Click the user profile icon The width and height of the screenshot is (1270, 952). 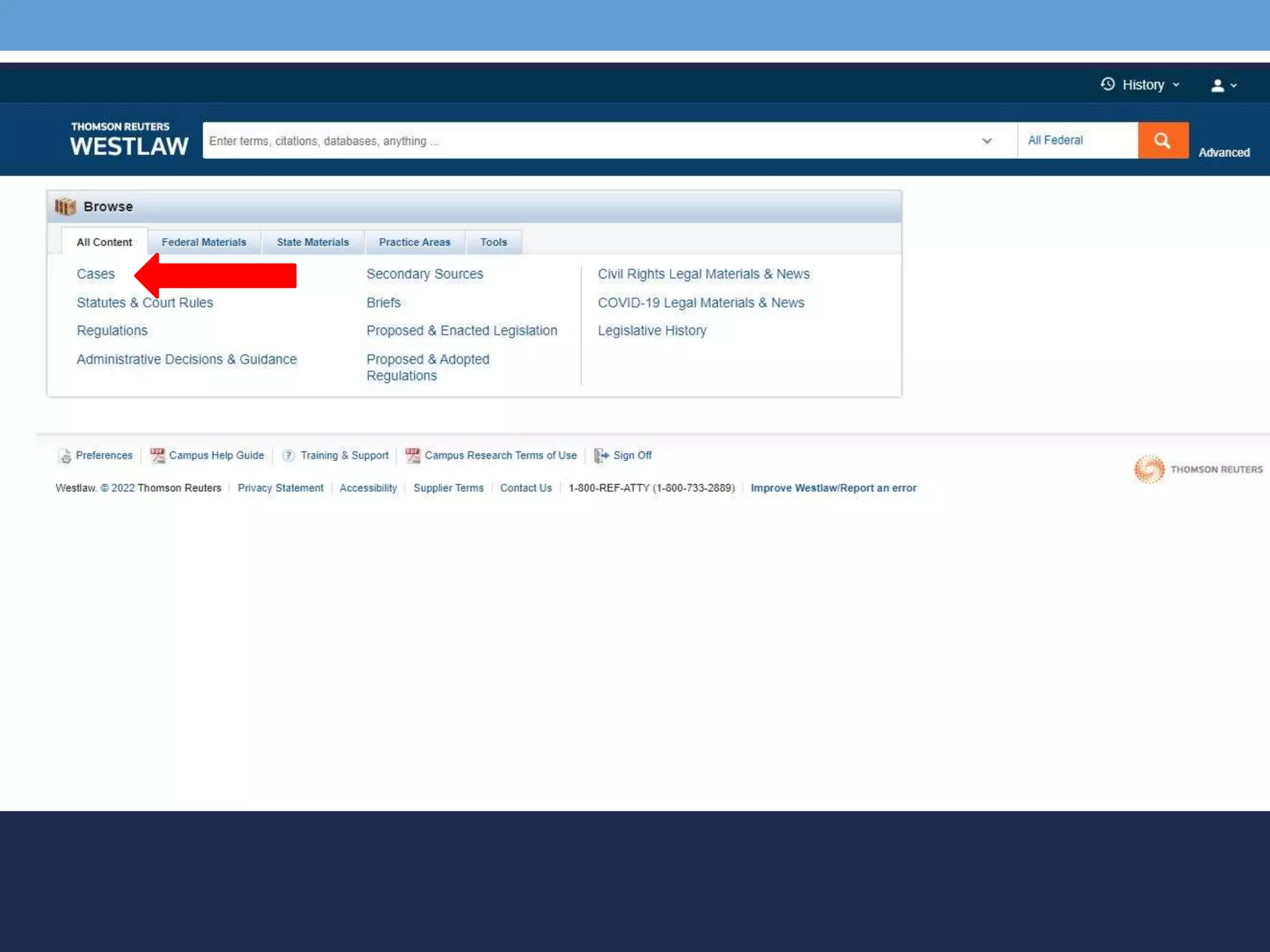coord(1217,86)
